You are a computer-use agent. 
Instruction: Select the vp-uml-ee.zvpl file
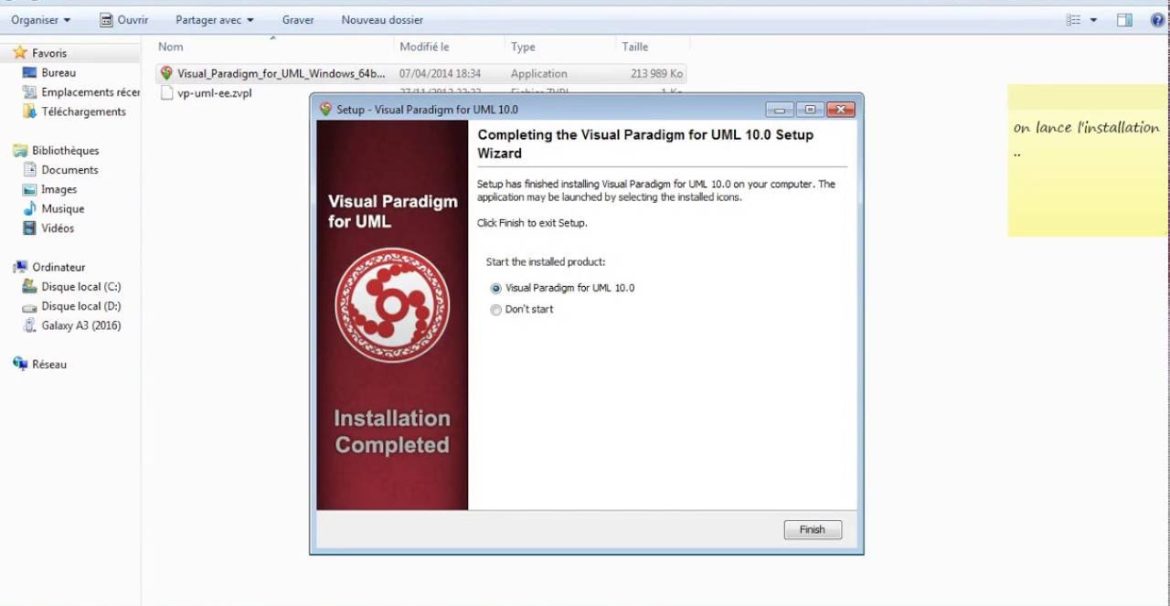[215, 93]
